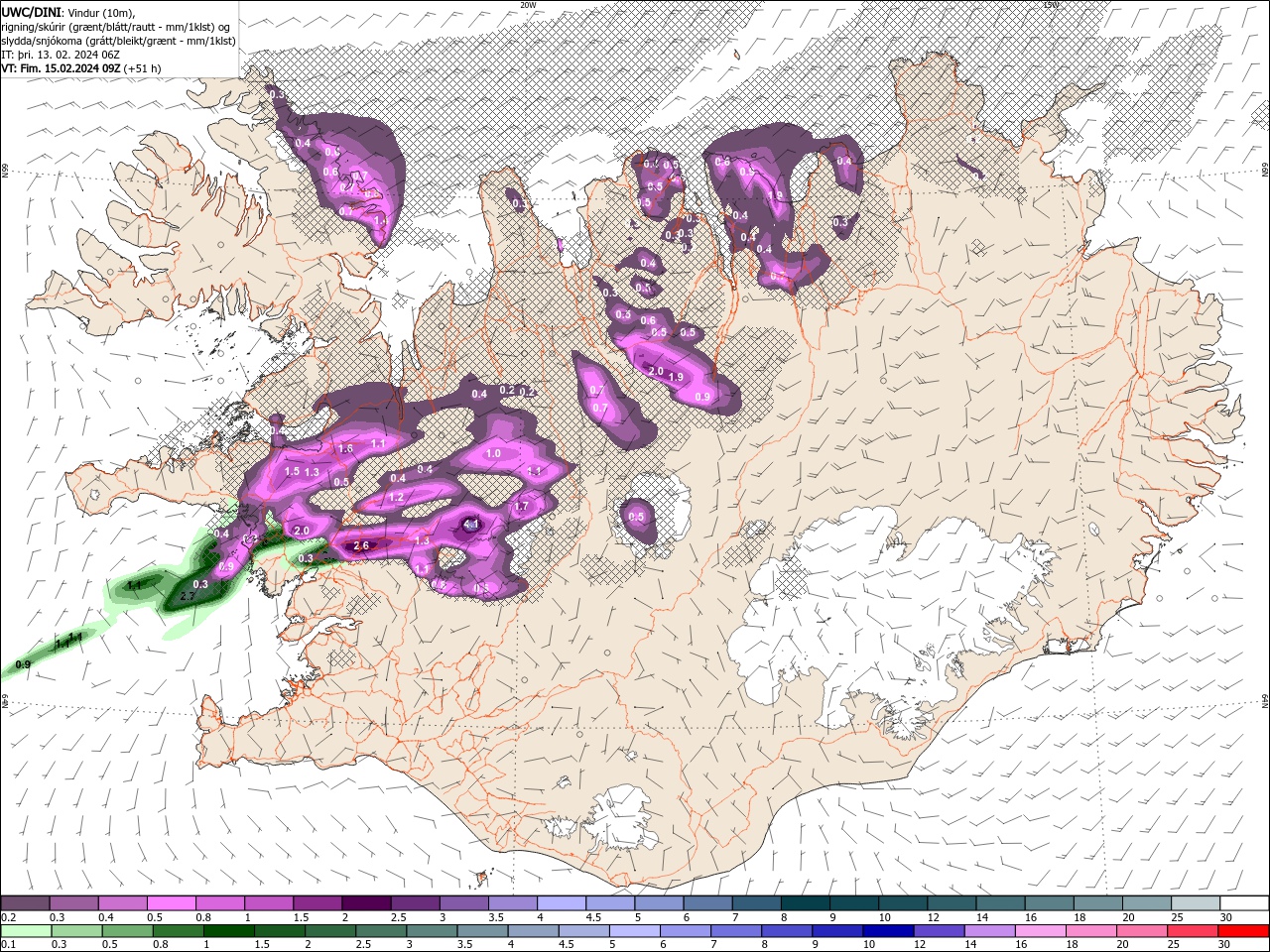Viewport: 1270px width, 952px height.
Task: Click the dark teal swatch at 8 in upper legend row
Action: (805, 902)
